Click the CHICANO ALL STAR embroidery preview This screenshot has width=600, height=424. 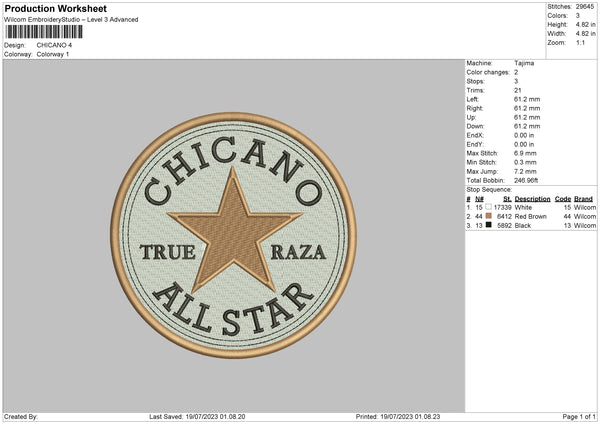click(233, 235)
